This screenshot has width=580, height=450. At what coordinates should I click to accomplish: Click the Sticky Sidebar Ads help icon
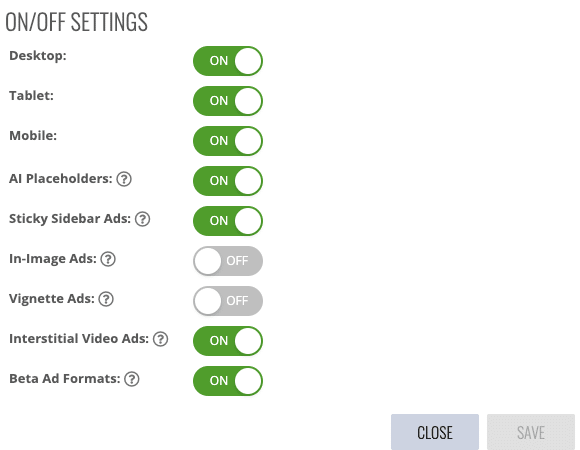142,219
